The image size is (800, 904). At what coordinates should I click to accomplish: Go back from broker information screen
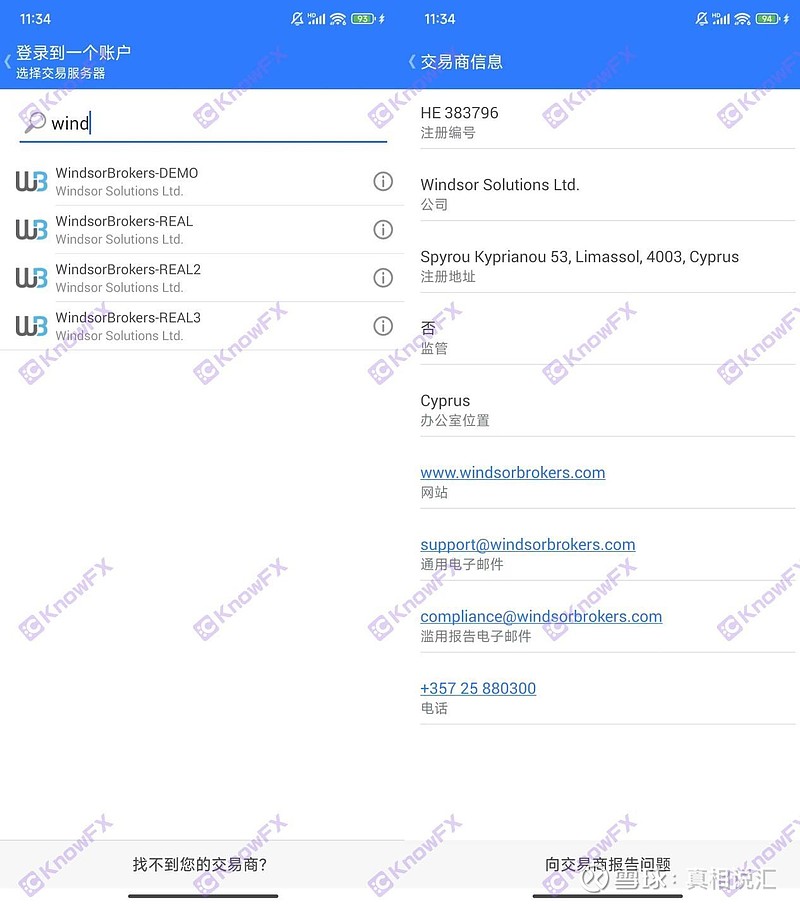411,62
